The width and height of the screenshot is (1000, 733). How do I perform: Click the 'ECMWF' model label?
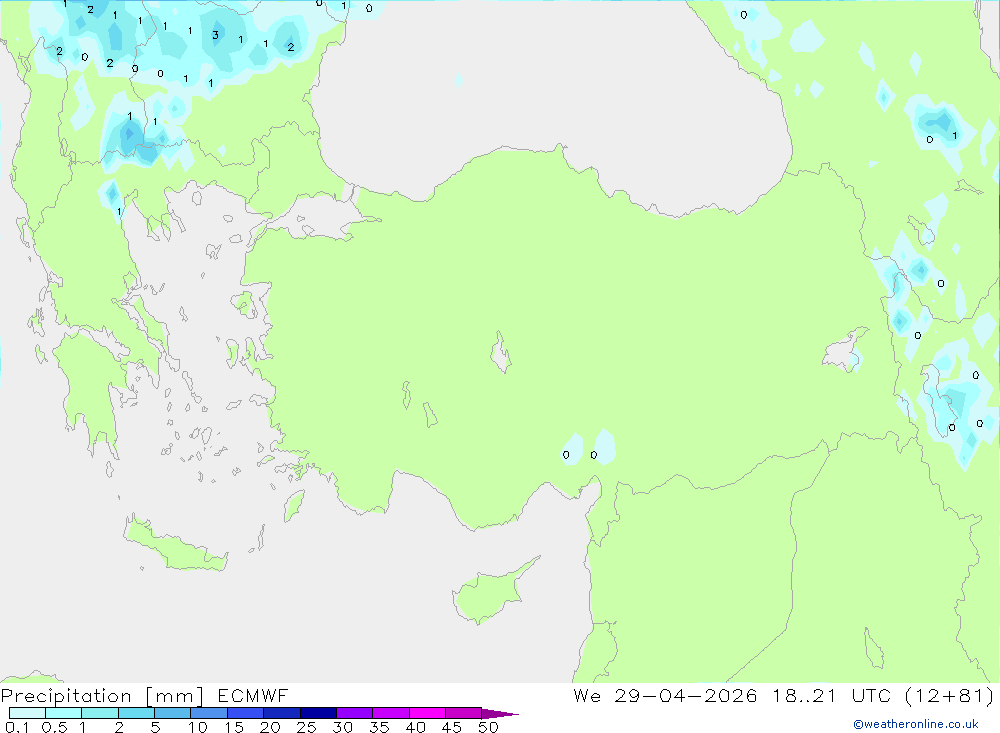tap(253, 695)
